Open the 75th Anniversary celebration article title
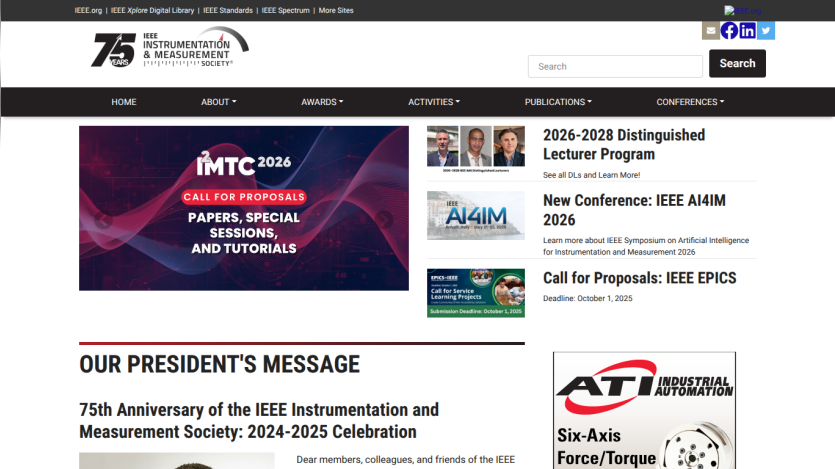Screen dimensions: 835x469 pos(259,421)
